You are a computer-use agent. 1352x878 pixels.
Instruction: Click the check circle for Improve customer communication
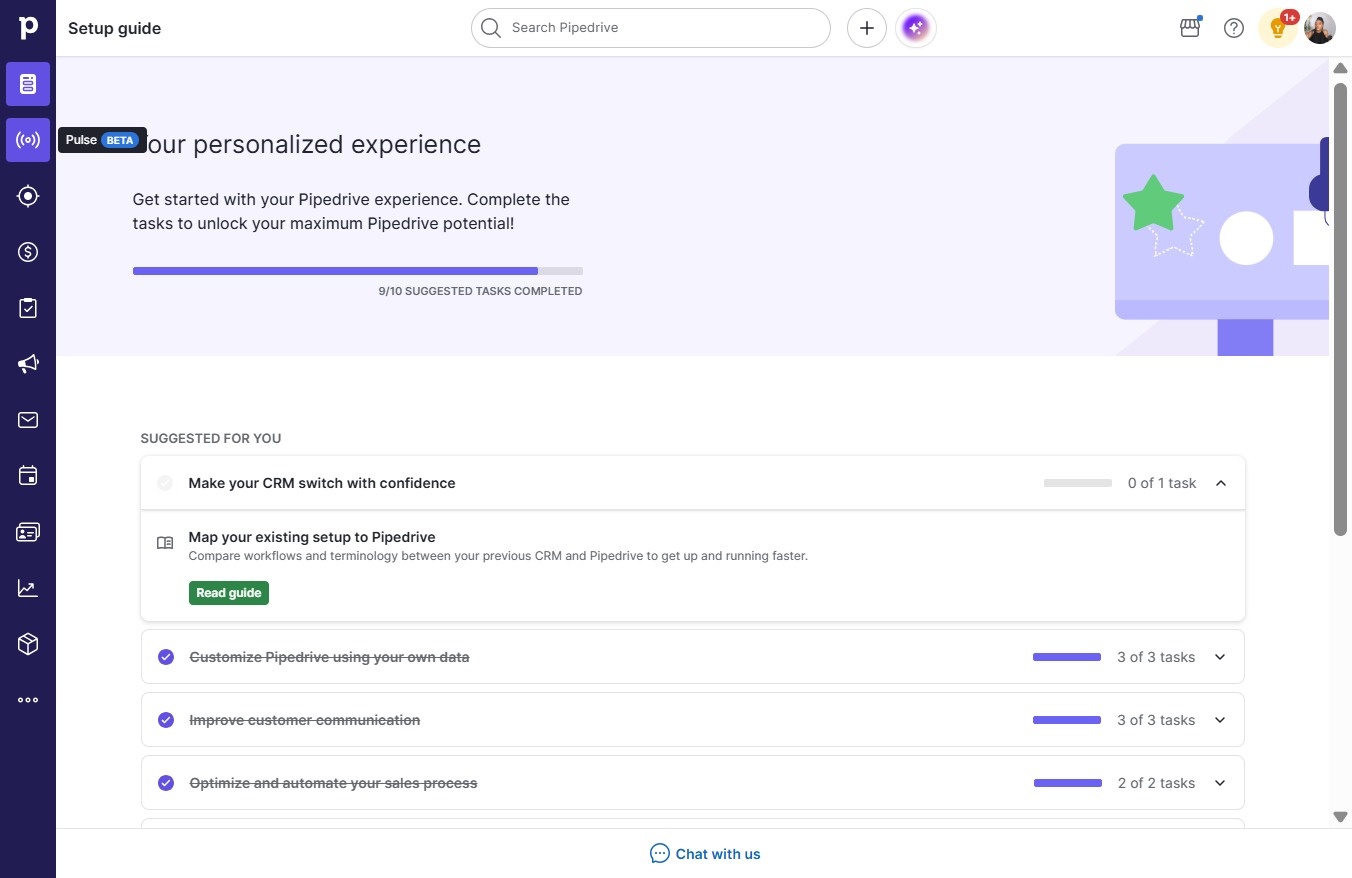166,720
